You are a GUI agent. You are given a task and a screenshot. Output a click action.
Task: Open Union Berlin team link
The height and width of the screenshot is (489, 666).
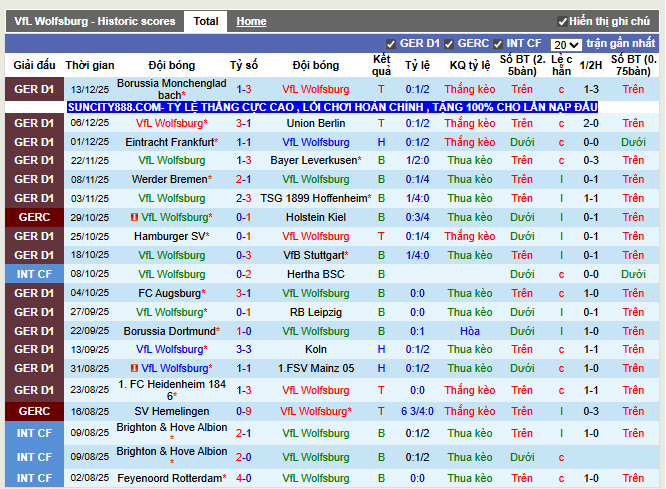(316, 123)
